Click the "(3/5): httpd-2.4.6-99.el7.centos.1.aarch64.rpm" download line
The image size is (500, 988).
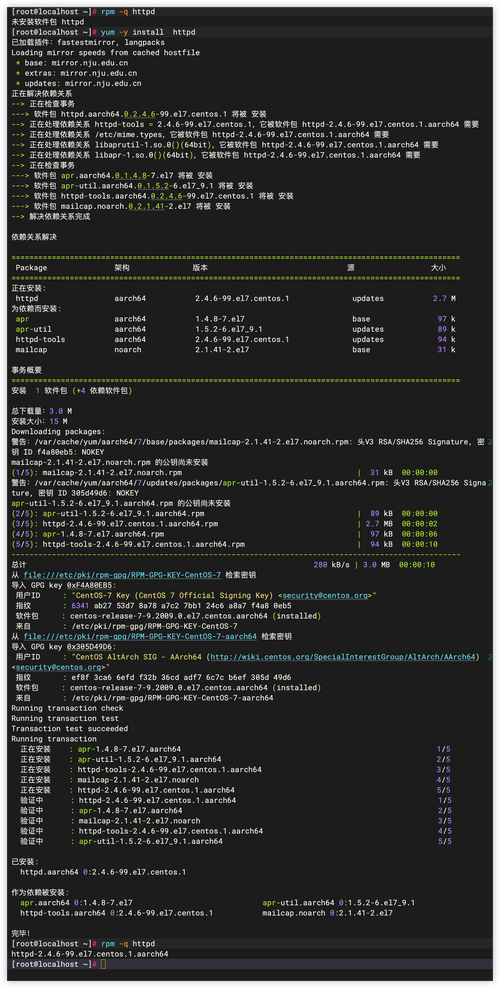point(224,524)
